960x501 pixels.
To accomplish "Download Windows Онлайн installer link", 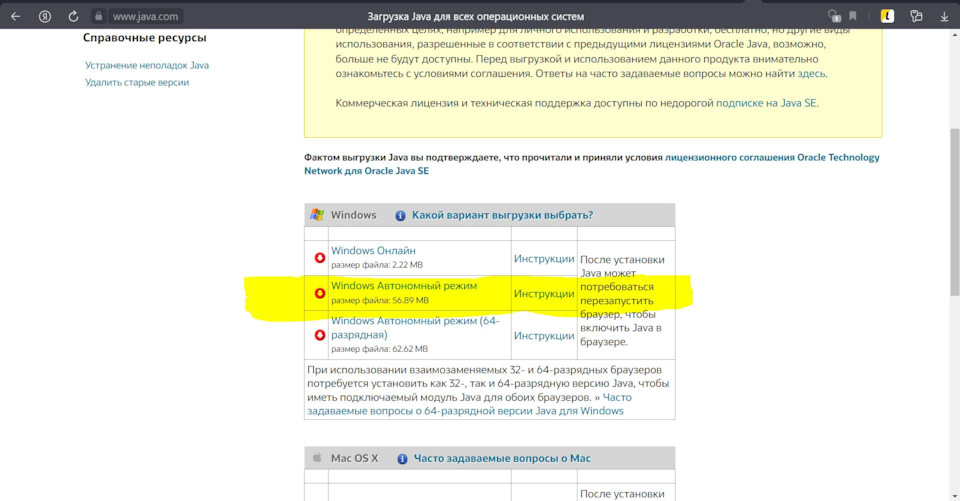I will [373, 250].
